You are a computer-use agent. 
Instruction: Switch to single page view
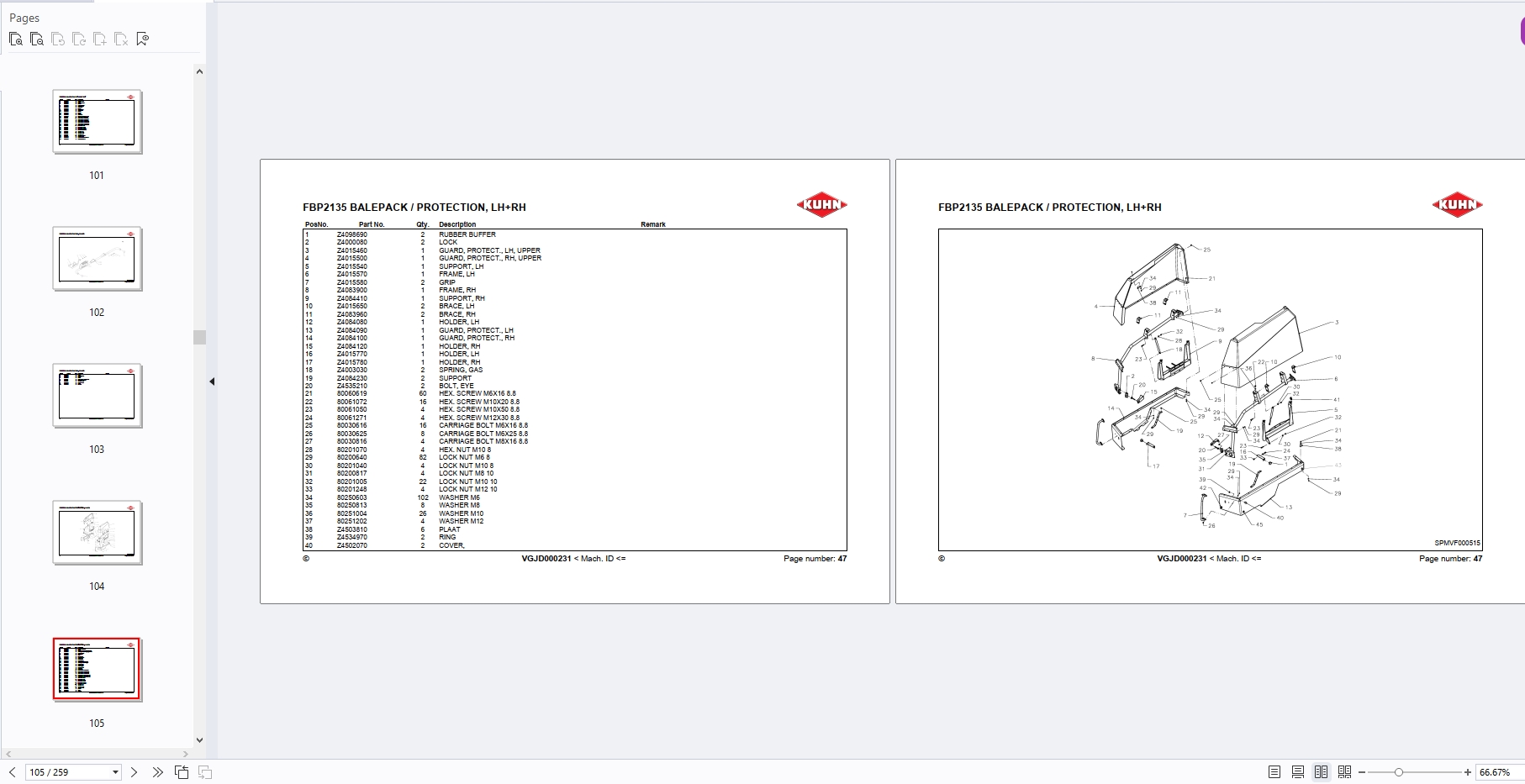pos(1274,772)
